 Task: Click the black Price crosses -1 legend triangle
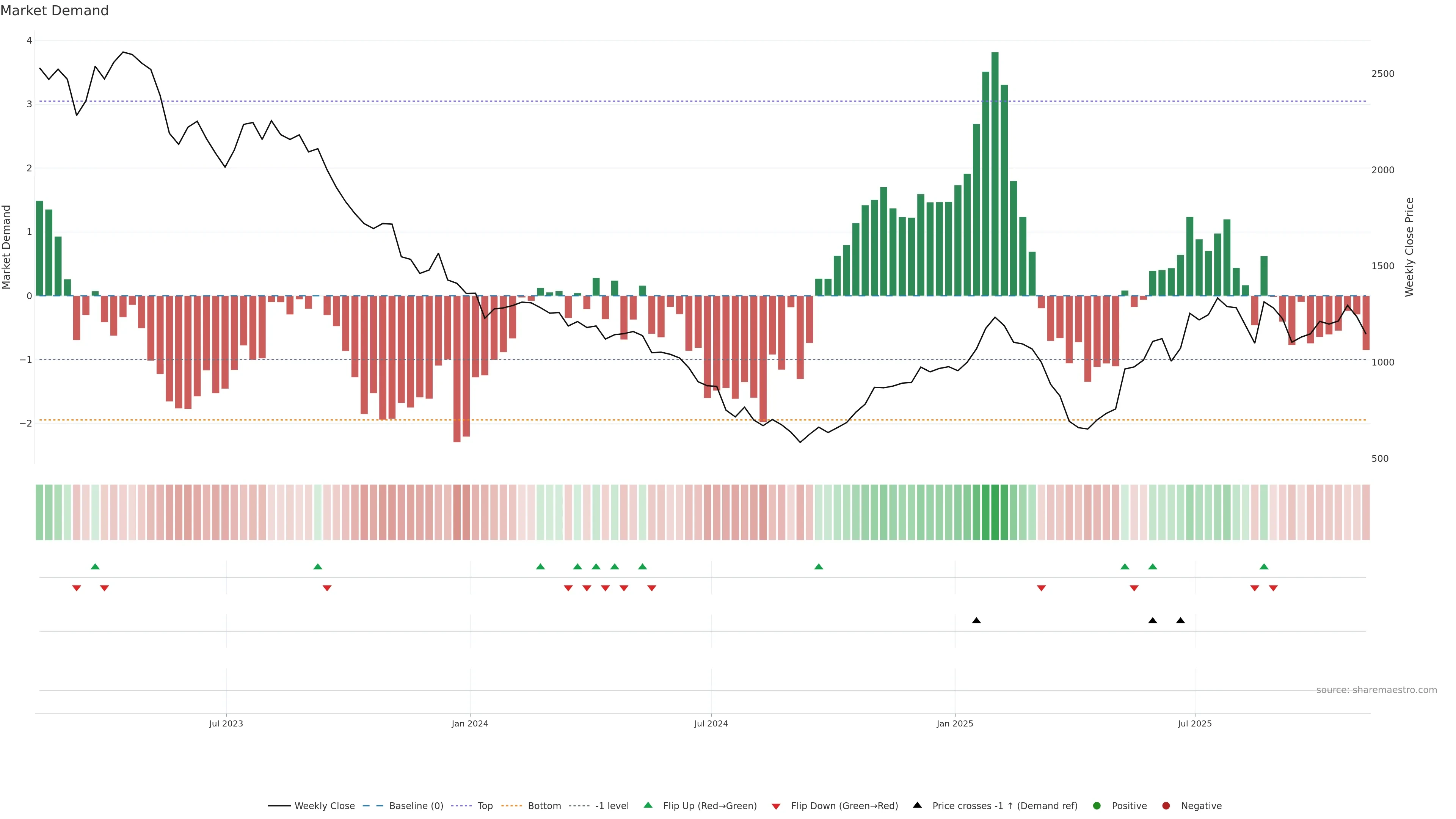[x=917, y=805]
